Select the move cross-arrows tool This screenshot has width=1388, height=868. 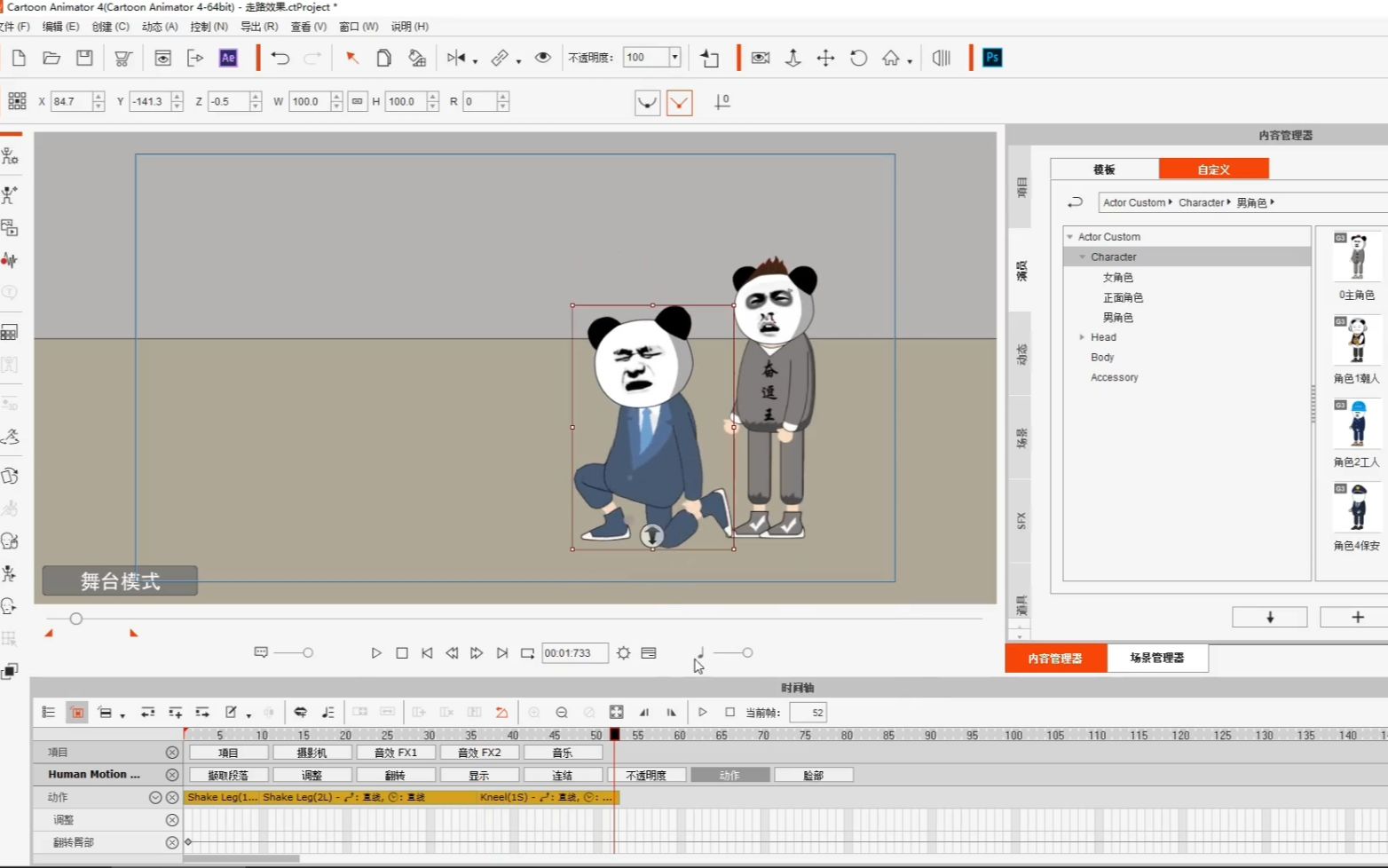825,58
